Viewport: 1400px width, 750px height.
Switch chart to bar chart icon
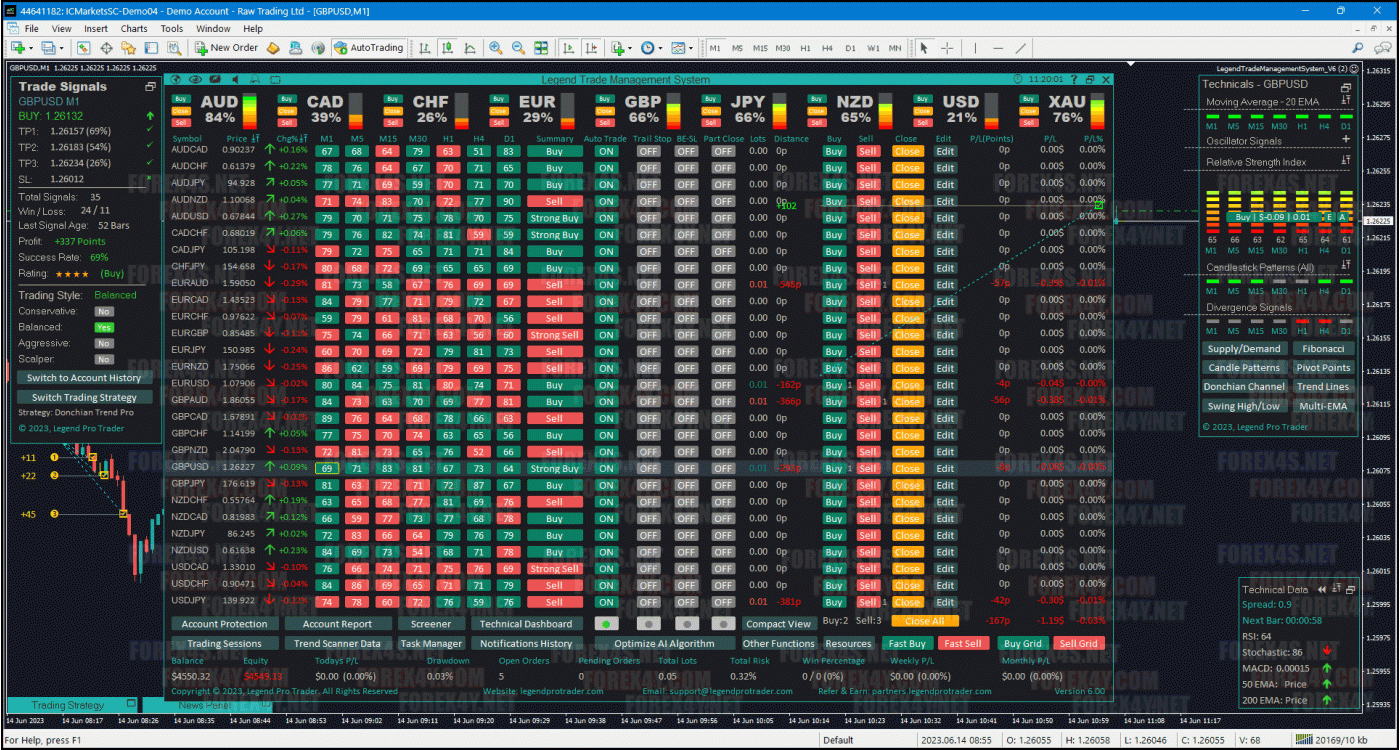tap(425, 47)
